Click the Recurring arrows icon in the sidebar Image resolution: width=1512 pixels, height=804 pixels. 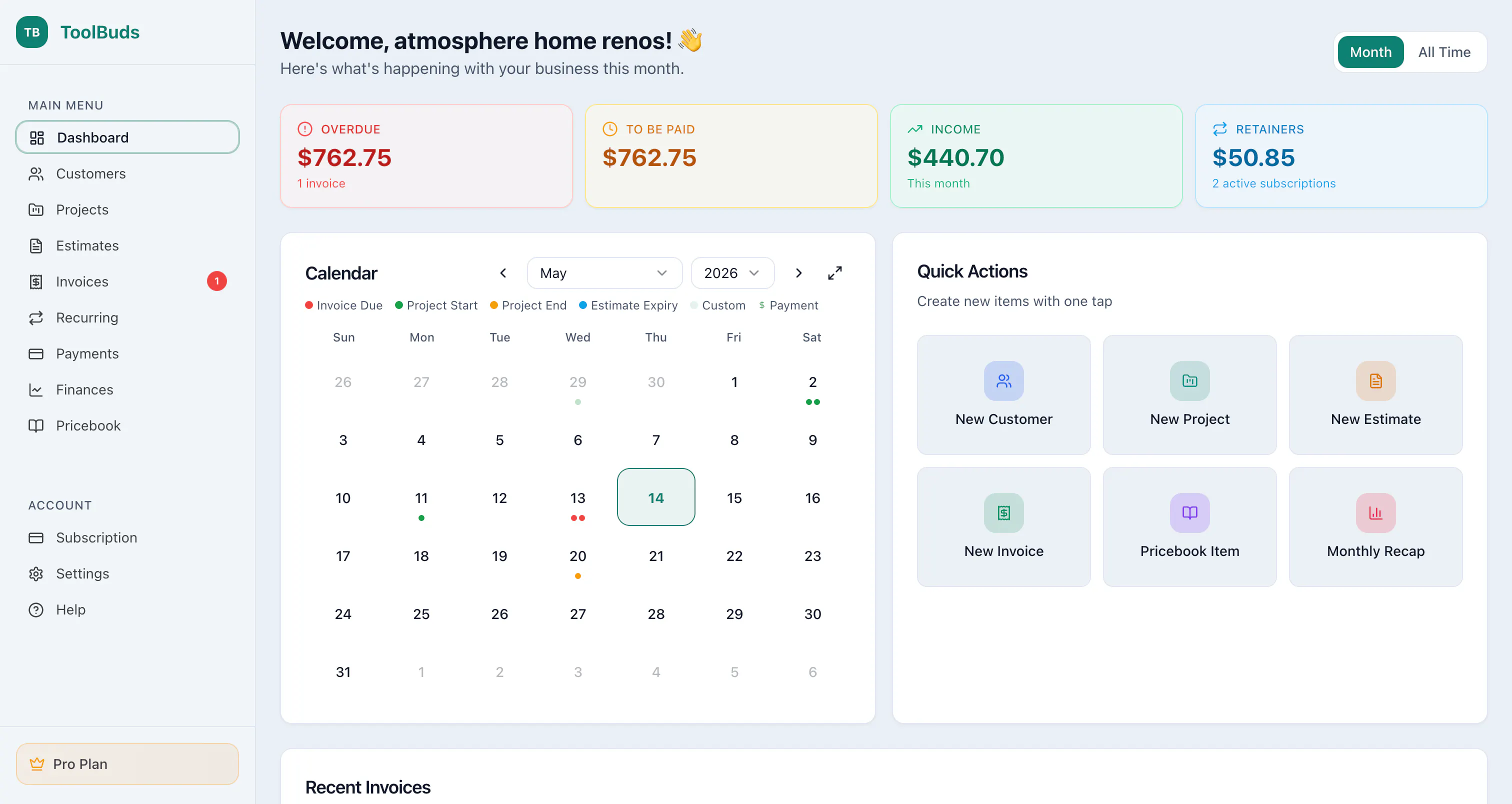(36, 317)
